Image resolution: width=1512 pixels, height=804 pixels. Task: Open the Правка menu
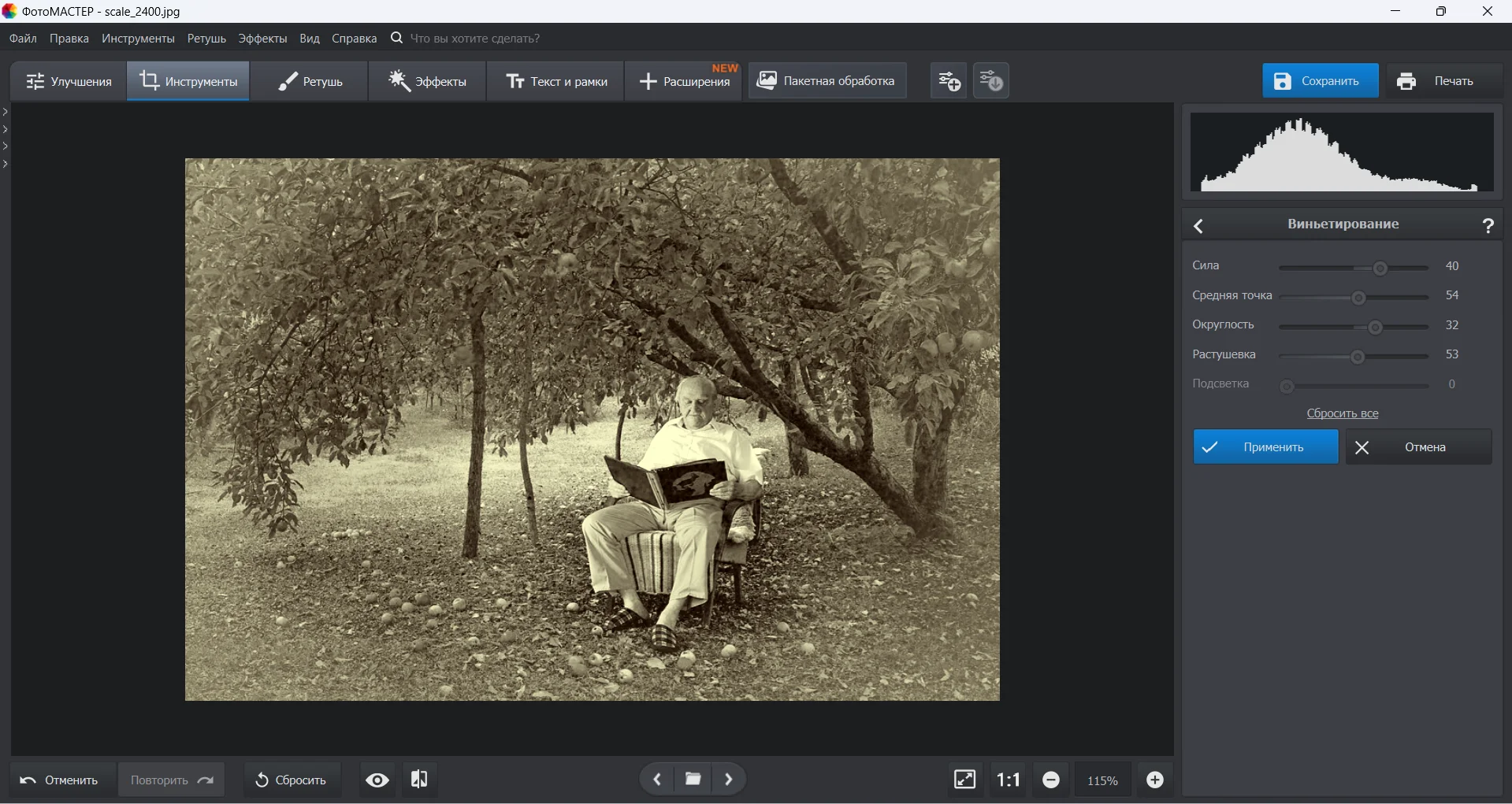69,39
